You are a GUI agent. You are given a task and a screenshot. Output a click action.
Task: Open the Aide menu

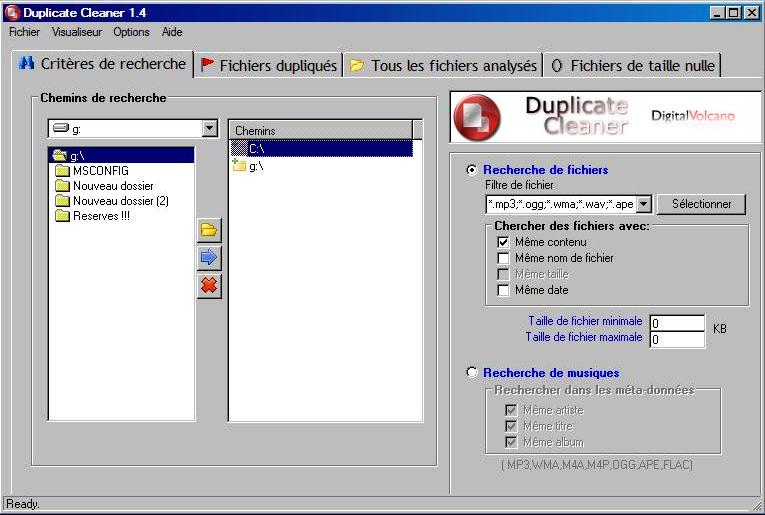tap(172, 32)
